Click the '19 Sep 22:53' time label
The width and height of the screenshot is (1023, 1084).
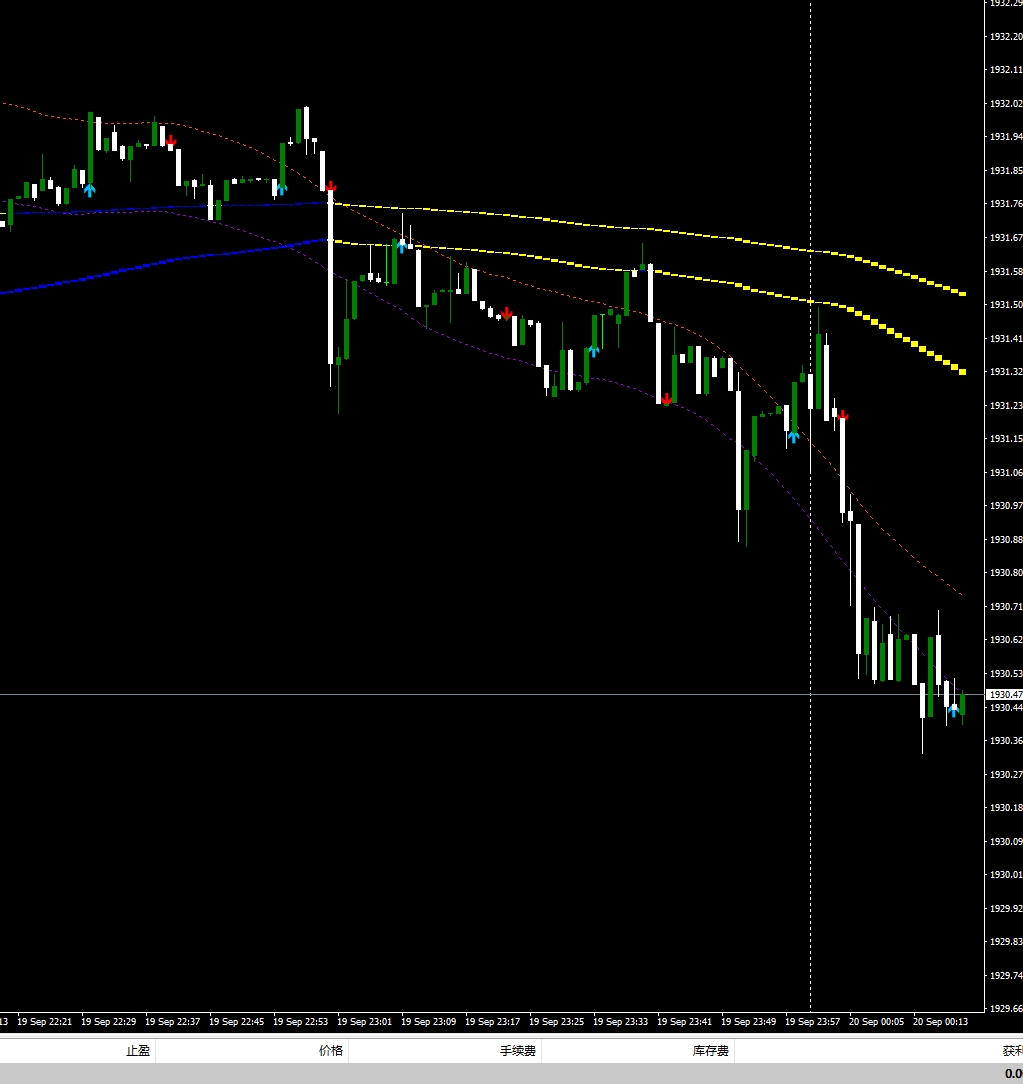coord(300,1021)
